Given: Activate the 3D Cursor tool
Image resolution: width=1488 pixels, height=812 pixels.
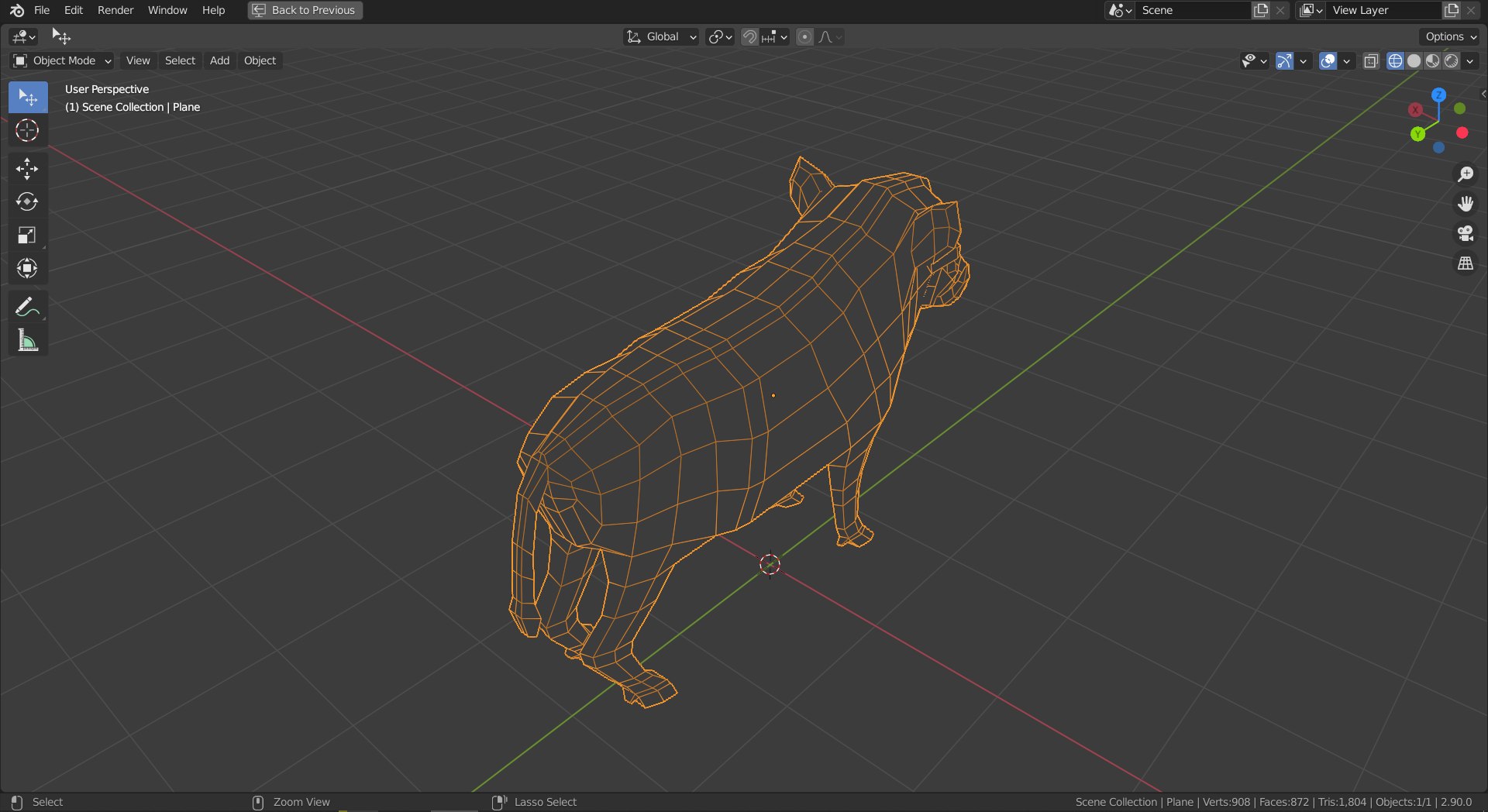Looking at the screenshot, I should tap(28, 130).
